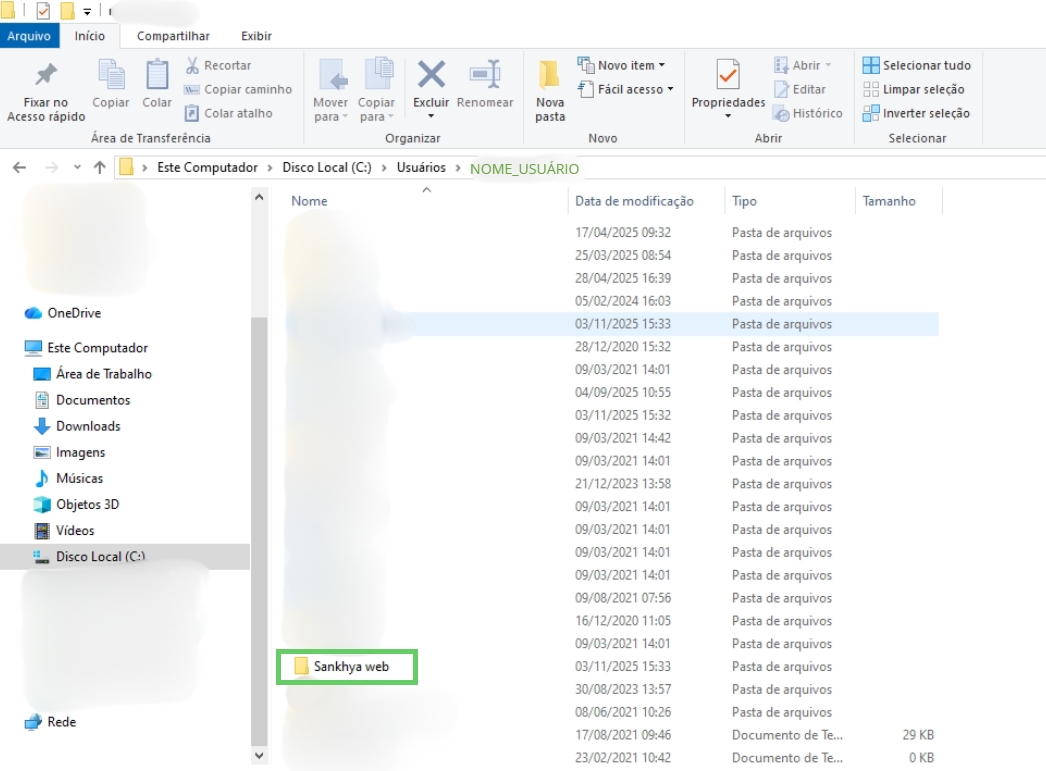Open Objetos 3D in sidebar
This screenshot has width=1046, height=771.
(x=76, y=504)
